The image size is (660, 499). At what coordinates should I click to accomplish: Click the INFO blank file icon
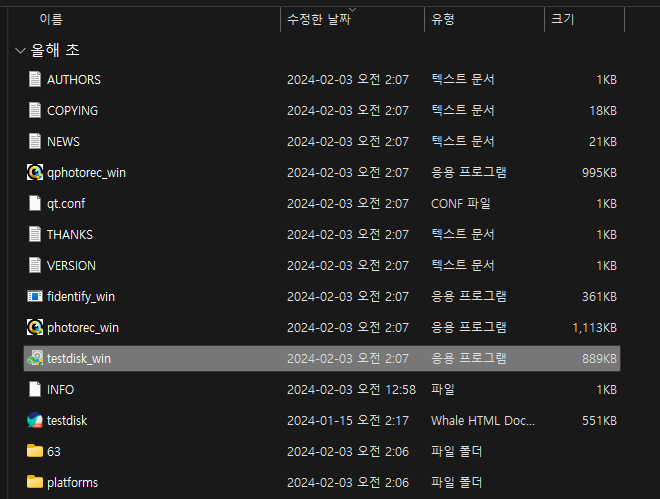click(35, 389)
